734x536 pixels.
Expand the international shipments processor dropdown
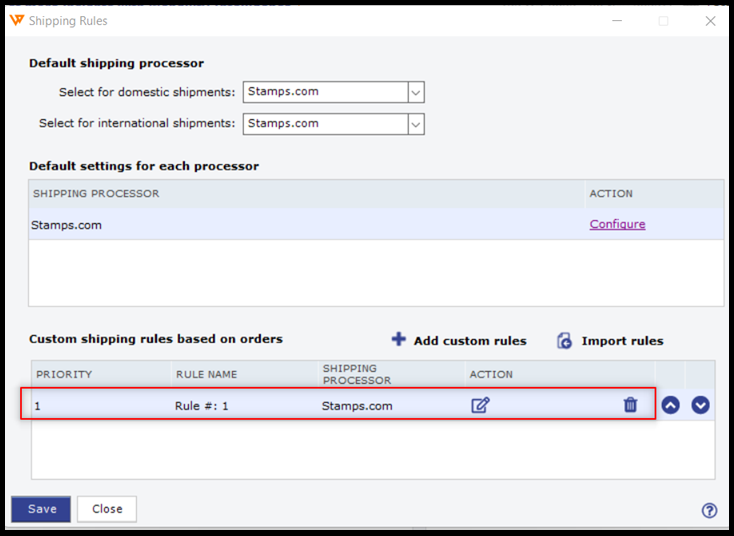(x=416, y=124)
